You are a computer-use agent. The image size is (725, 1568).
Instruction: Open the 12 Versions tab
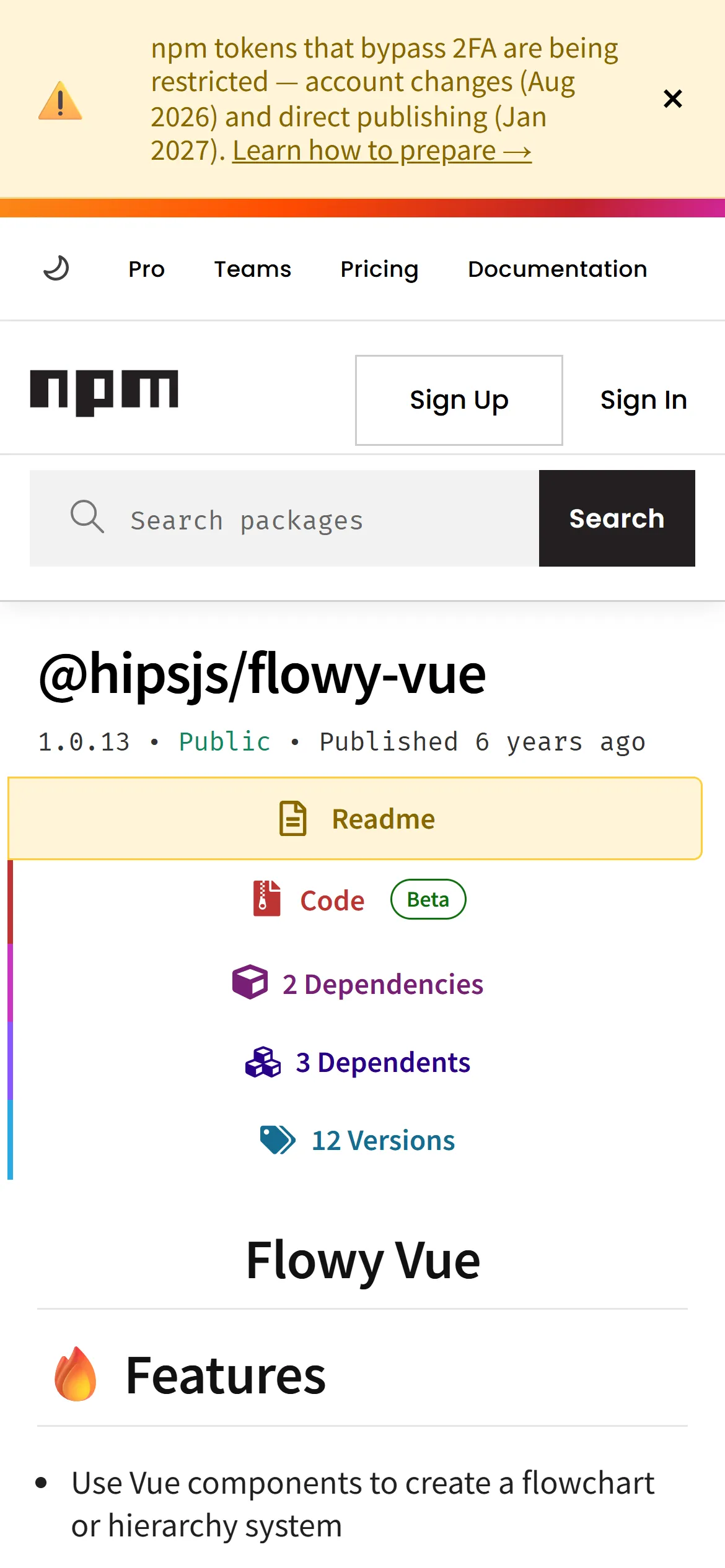354,1139
